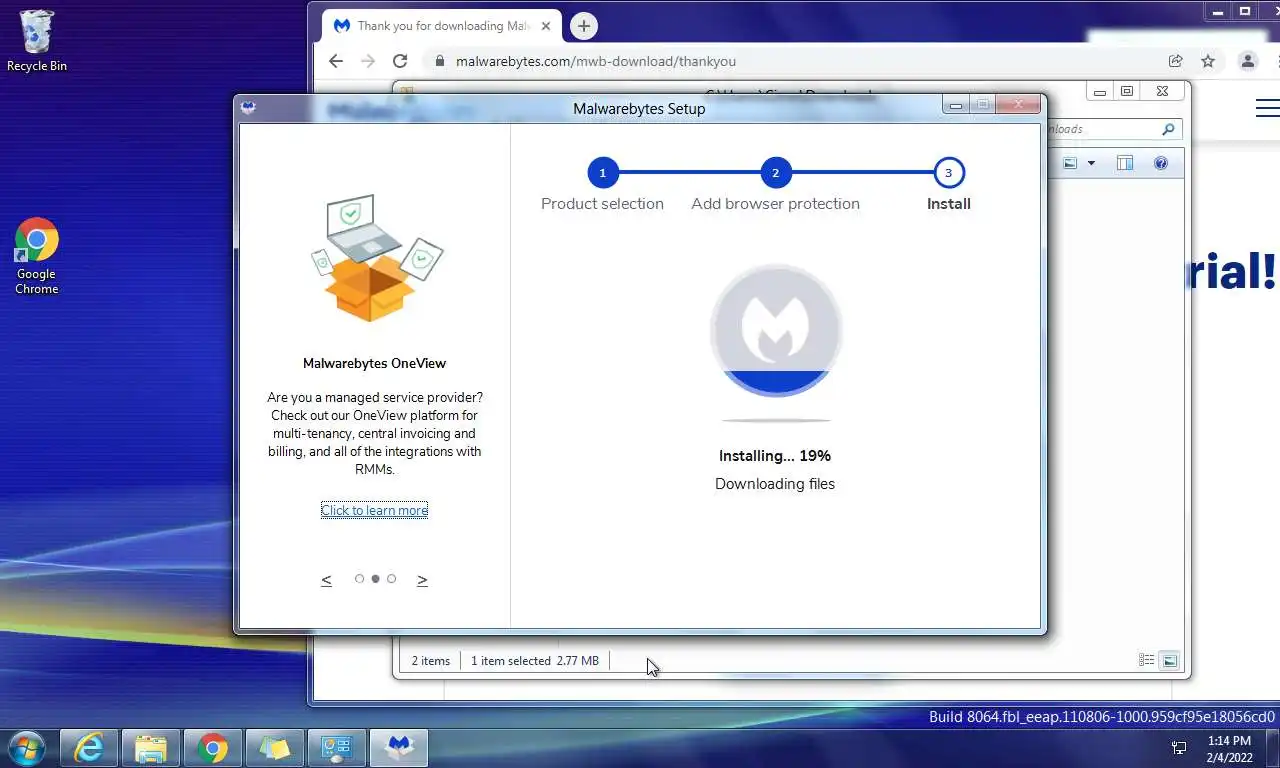The height and width of the screenshot is (768, 1280).
Task: Click the Chrome address bar URL
Action: click(595, 61)
